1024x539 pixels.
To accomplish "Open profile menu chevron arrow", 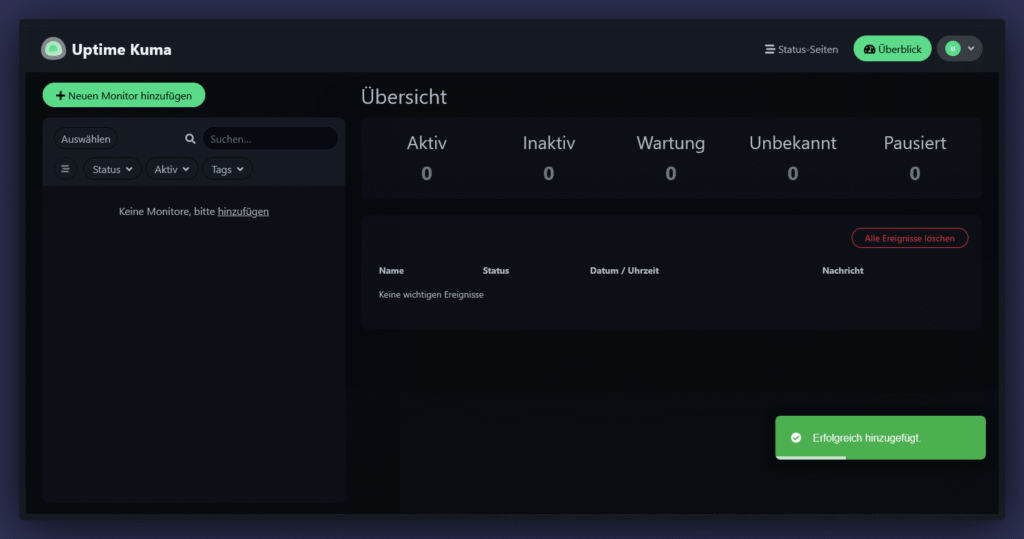I will click(x=971, y=49).
